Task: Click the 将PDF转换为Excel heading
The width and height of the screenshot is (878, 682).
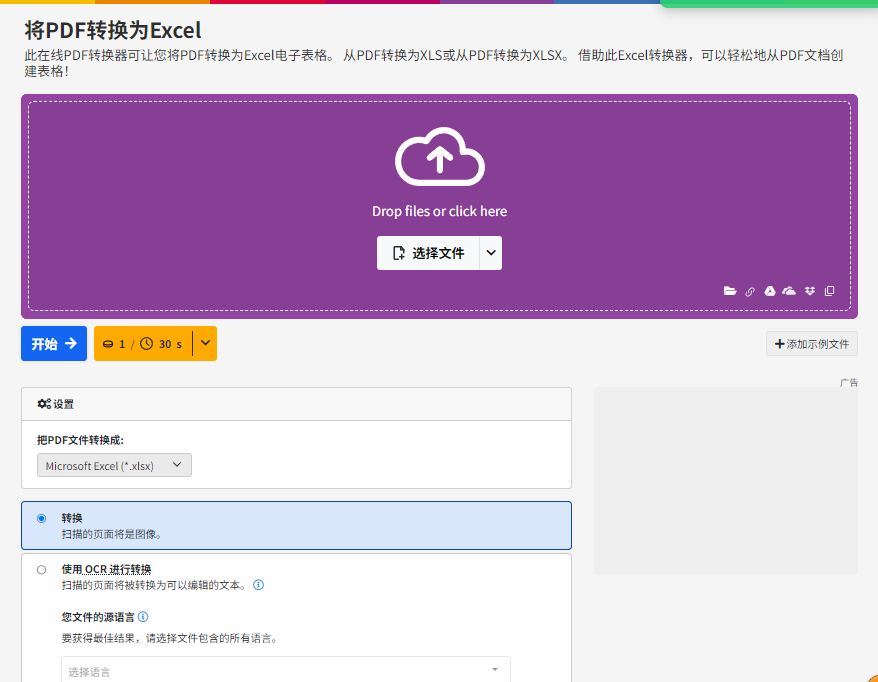Action: point(113,30)
